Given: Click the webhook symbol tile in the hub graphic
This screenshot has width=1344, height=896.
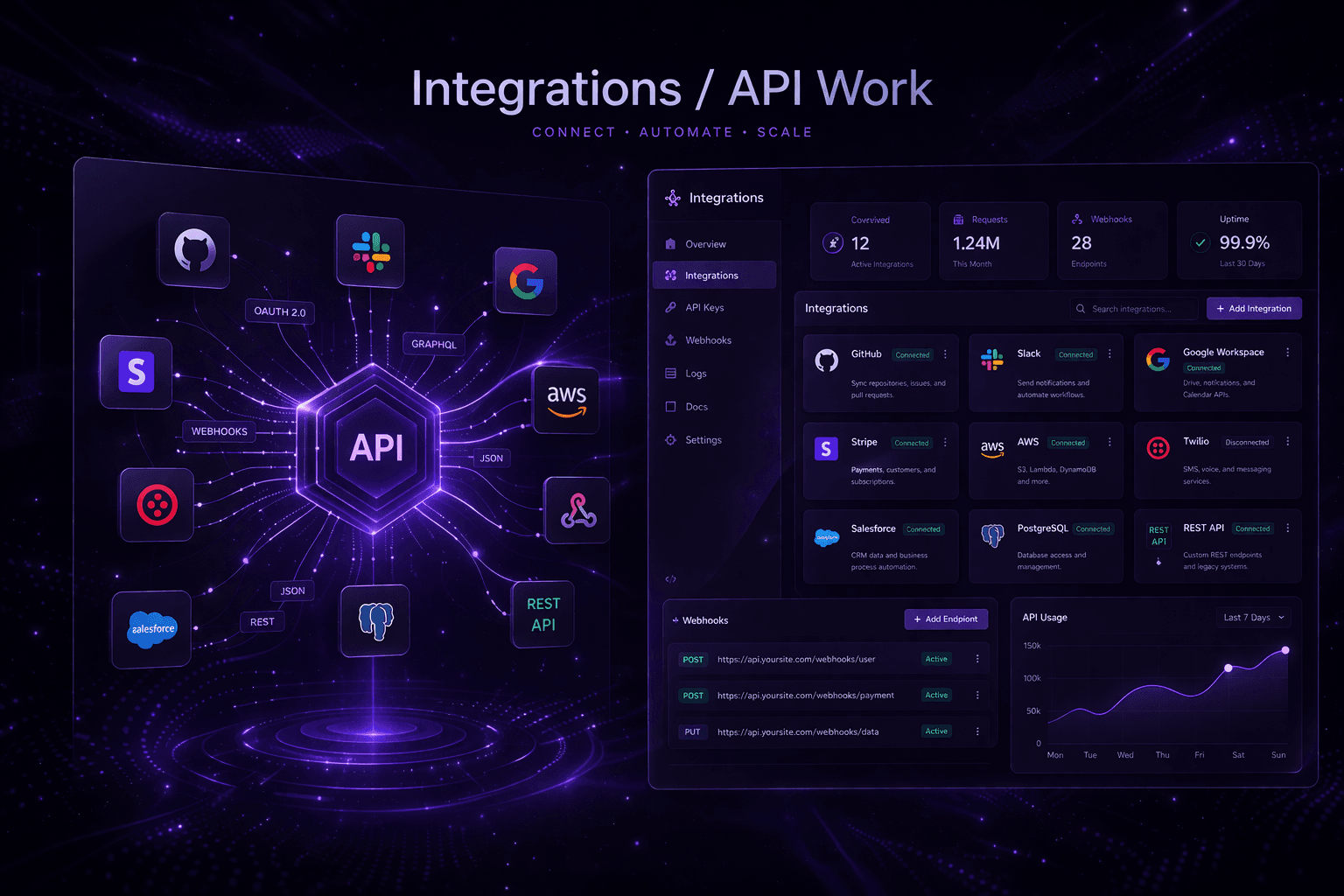Looking at the screenshot, I should point(577,510).
